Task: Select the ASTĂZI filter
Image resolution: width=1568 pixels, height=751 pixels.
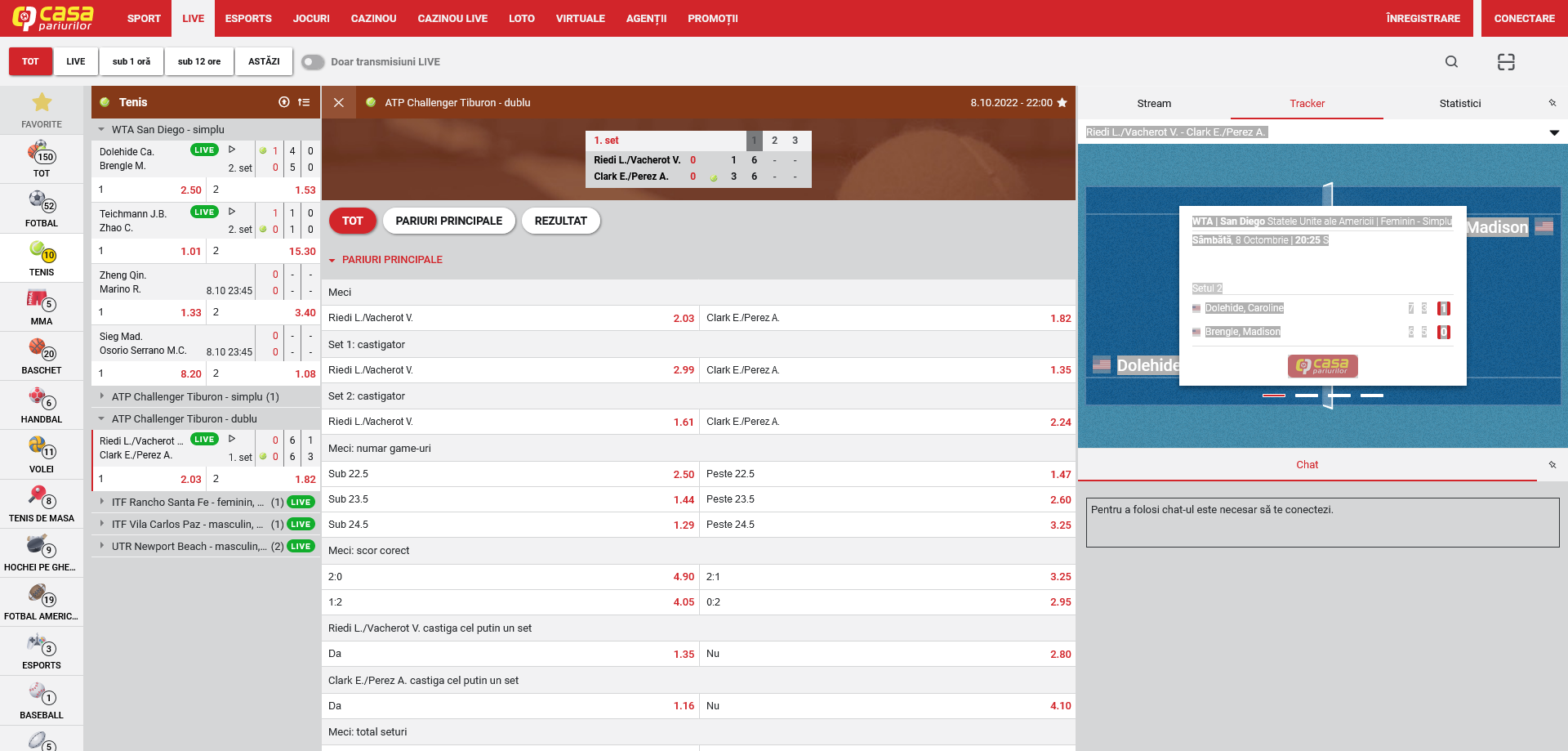Action: [x=264, y=61]
